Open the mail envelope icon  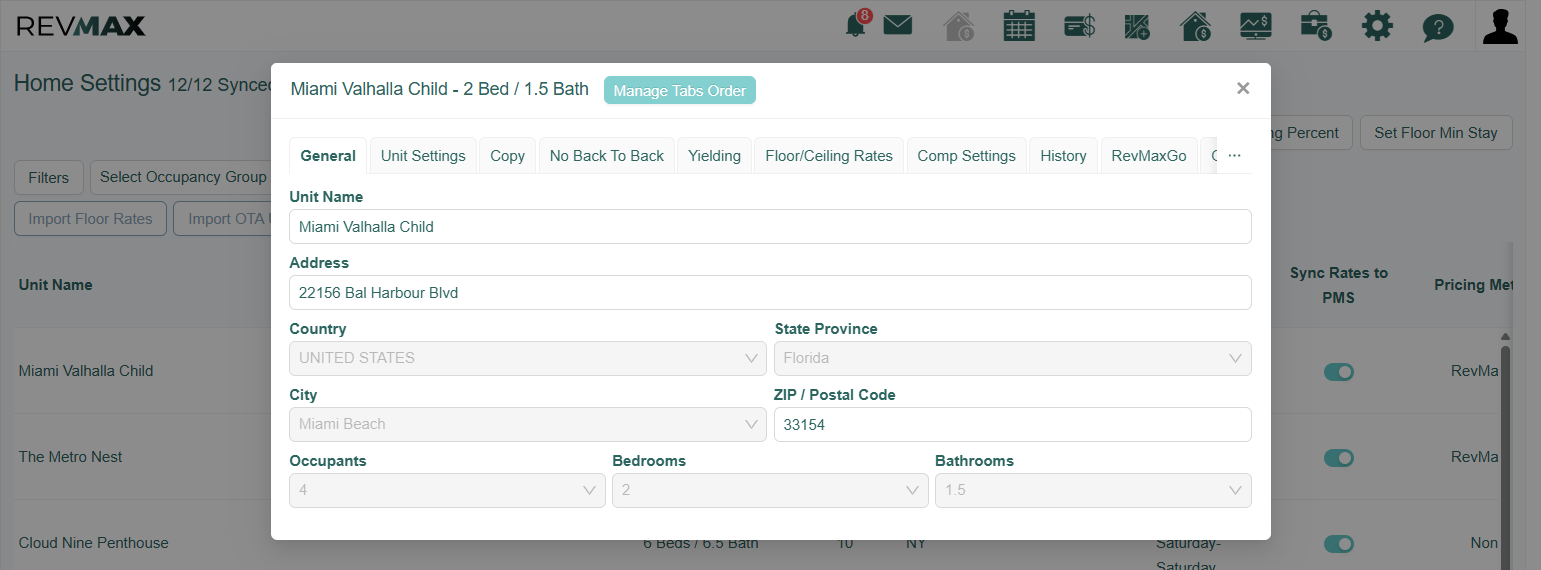coord(898,26)
